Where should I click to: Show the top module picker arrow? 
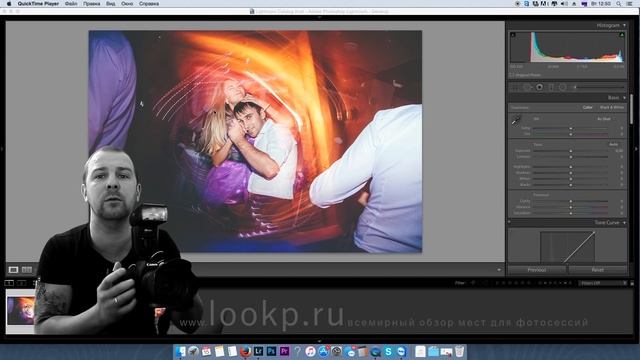click(320, 17)
